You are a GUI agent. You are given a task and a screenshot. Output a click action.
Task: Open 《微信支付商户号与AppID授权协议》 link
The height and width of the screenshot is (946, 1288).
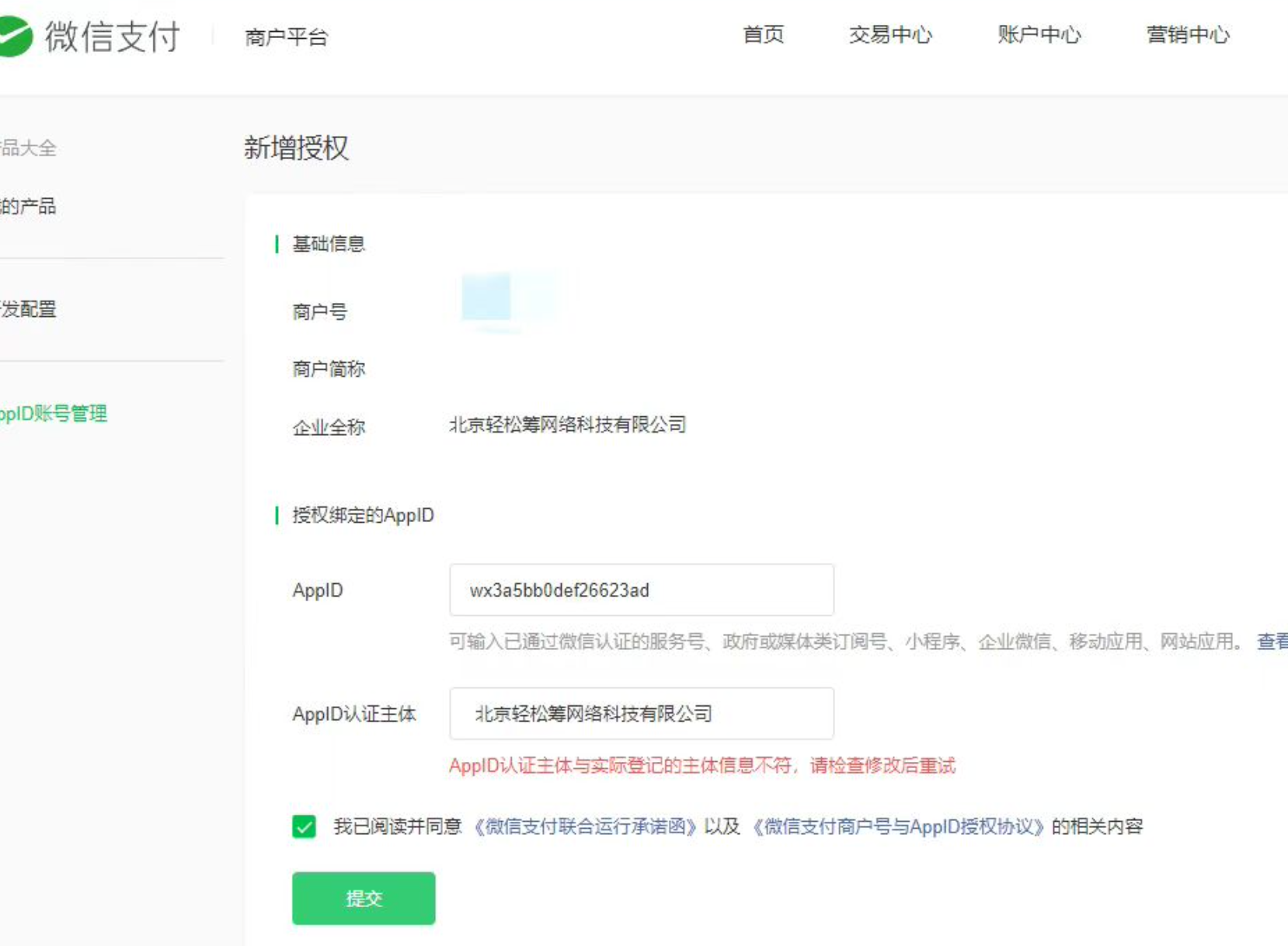tap(897, 826)
